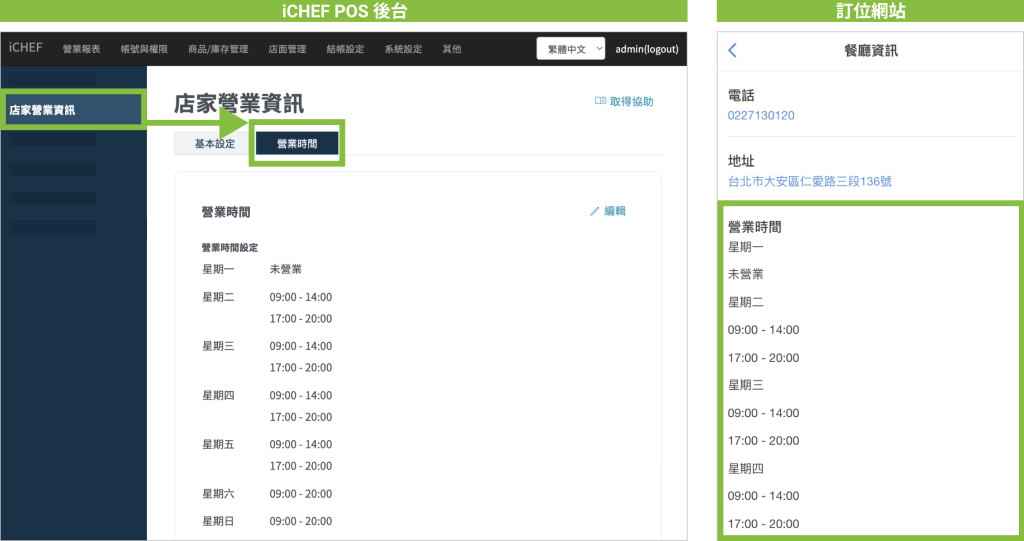Click the 其他 menu item
The height and width of the screenshot is (541, 1024).
[x=452, y=49]
